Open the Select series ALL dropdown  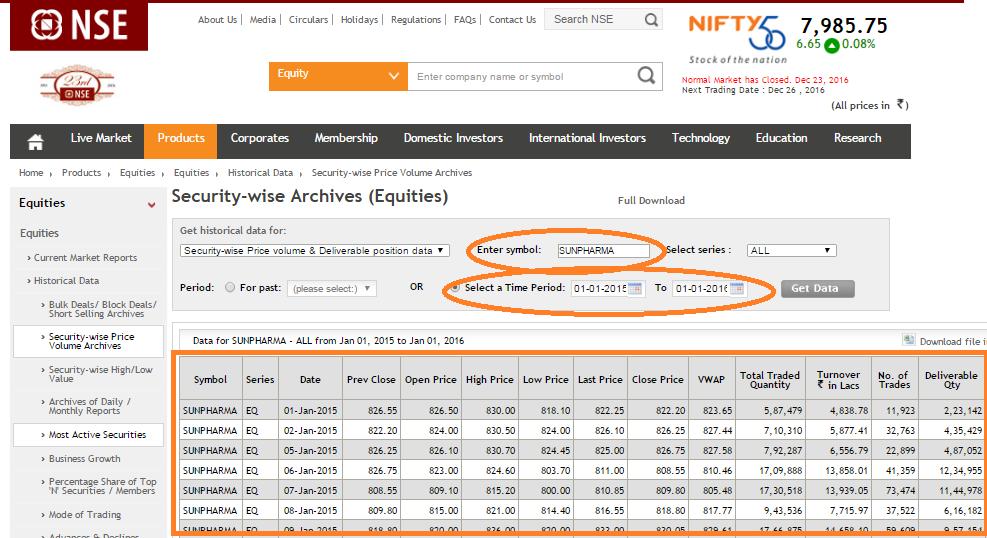coord(791,250)
